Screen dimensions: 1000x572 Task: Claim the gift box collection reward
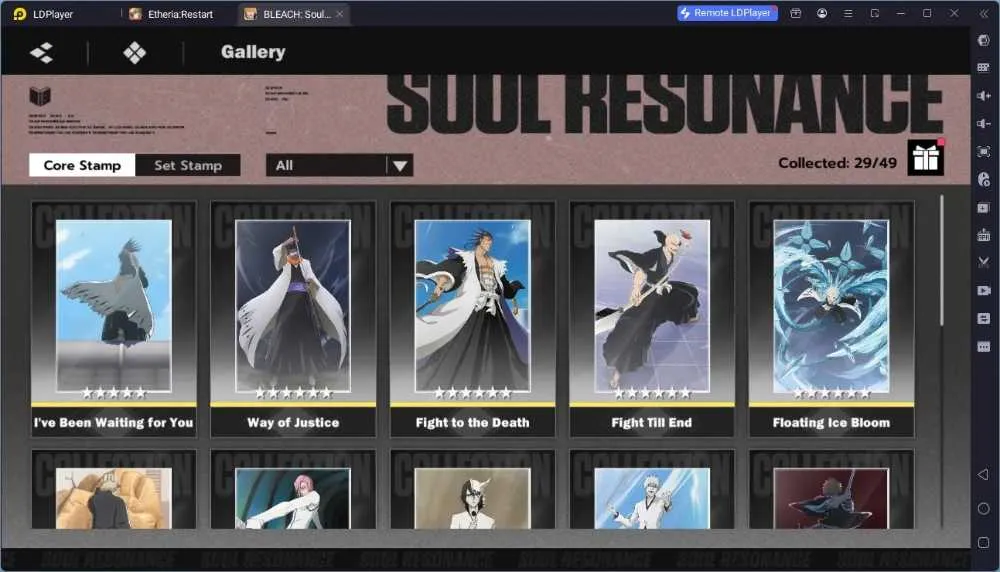[x=925, y=158]
